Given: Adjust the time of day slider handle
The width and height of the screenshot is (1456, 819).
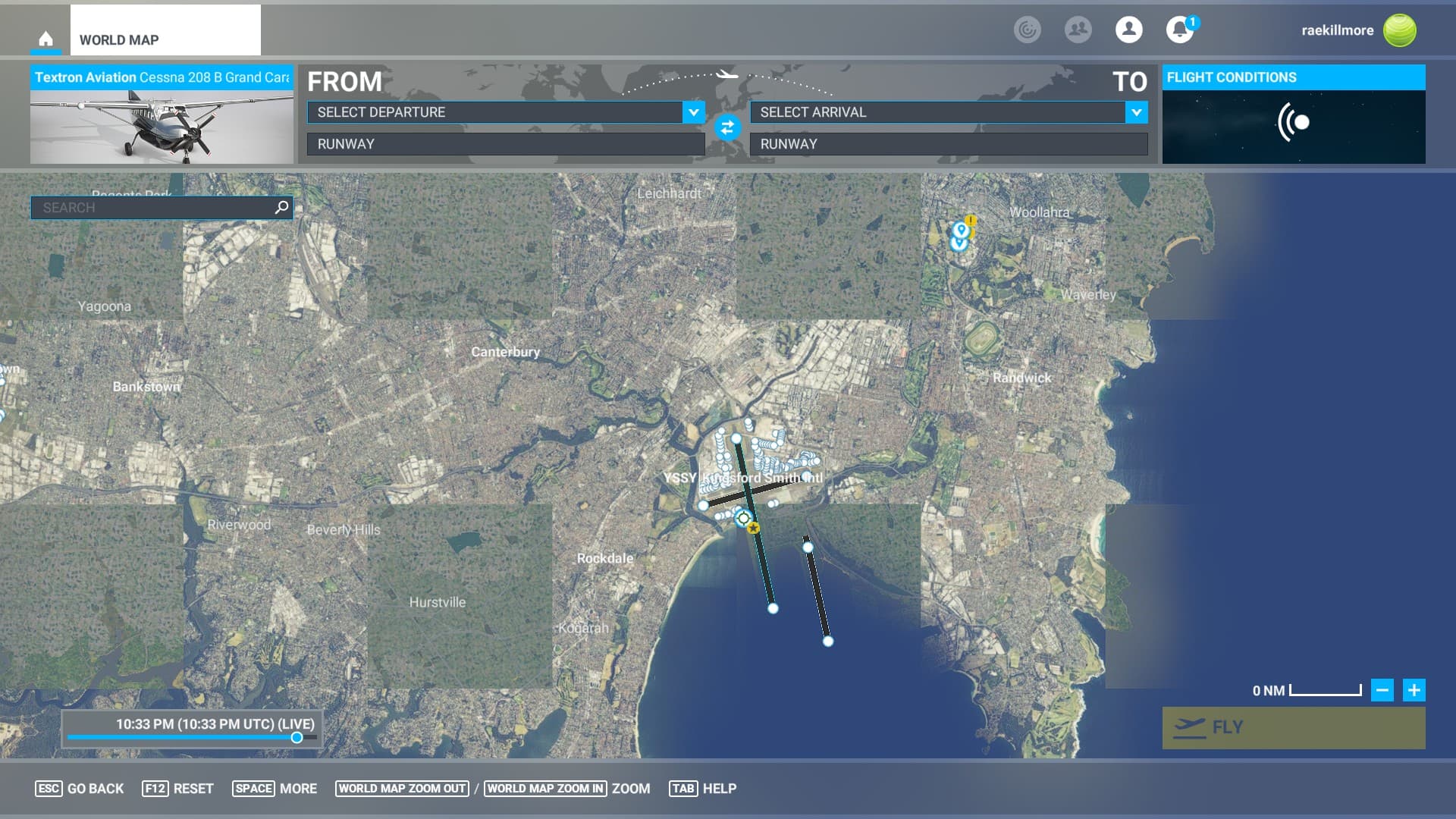Looking at the screenshot, I should (297, 737).
